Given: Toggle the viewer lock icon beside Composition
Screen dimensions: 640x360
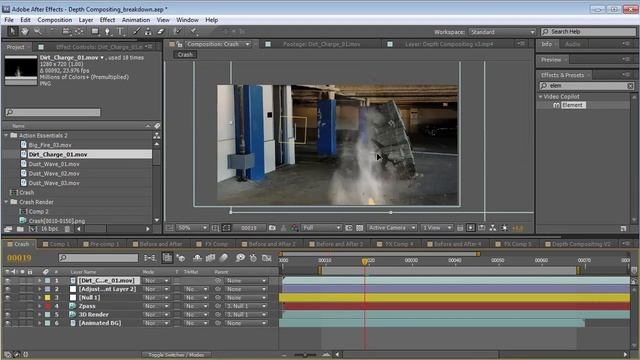Looking at the screenshot, I should (179, 44).
